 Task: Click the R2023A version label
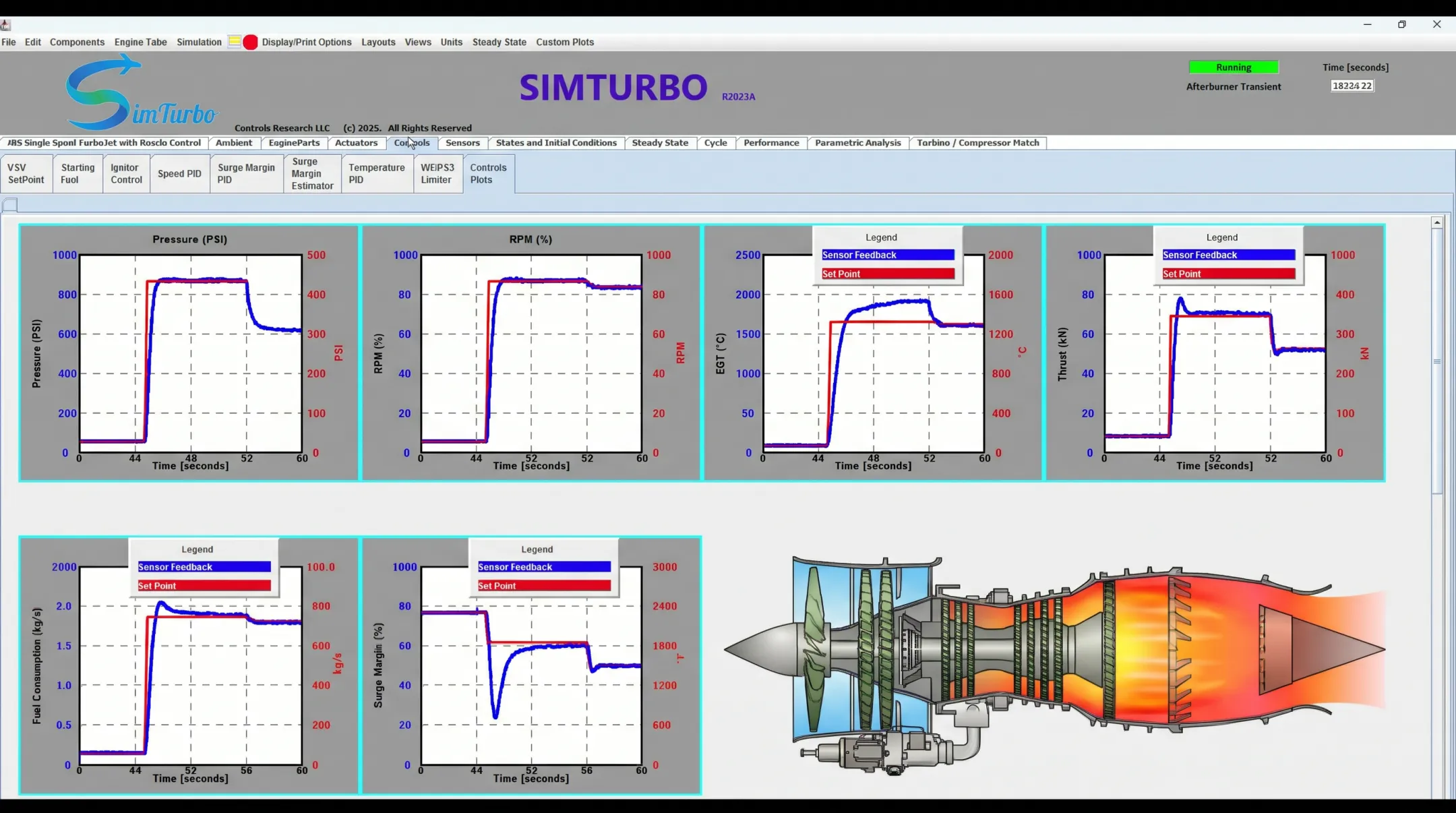[x=738, y=97]
